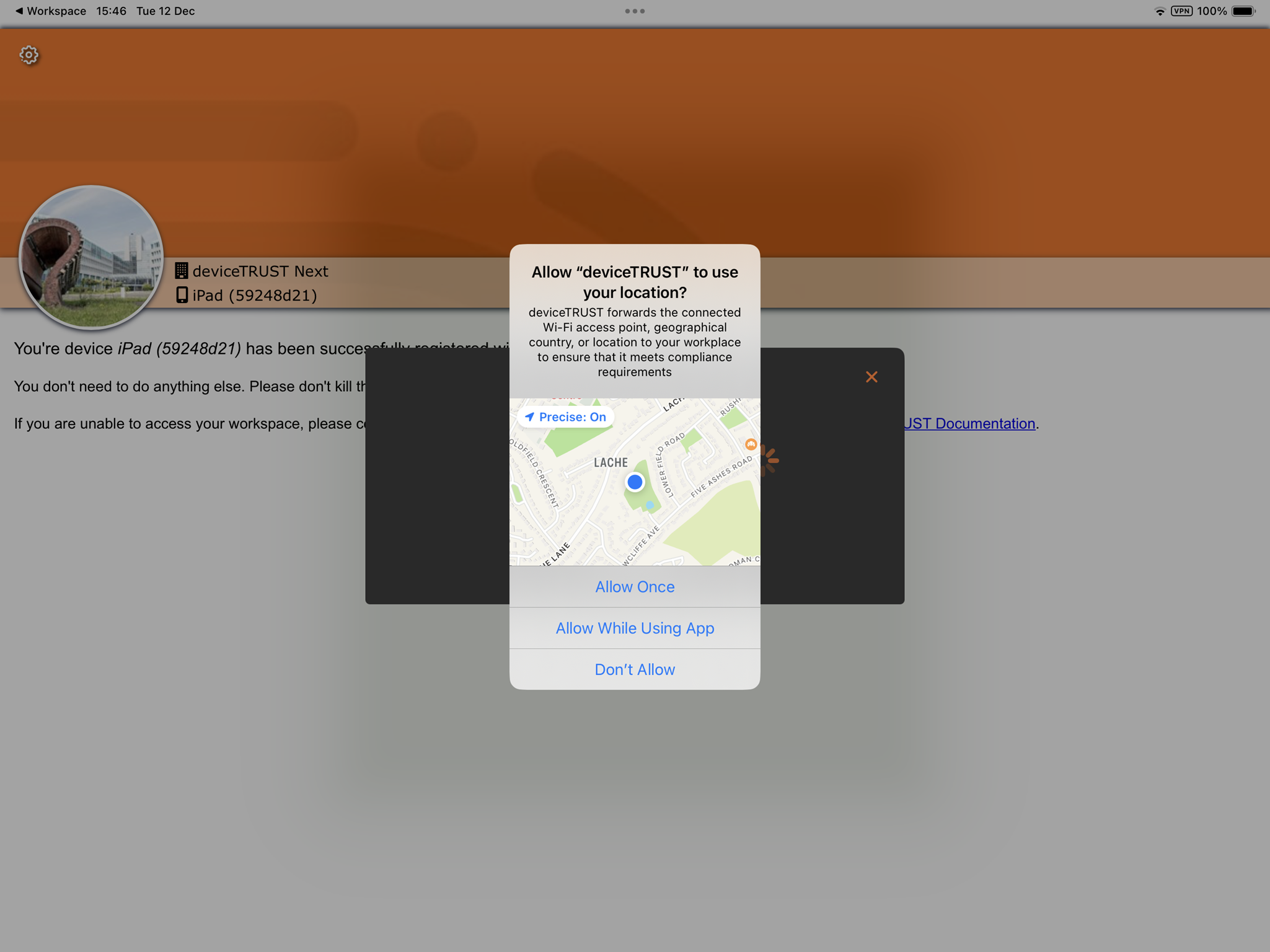Tap the building icon beside deviceTRUST Next
Viewport: 1270px width, 952px height.
[181, 271]
